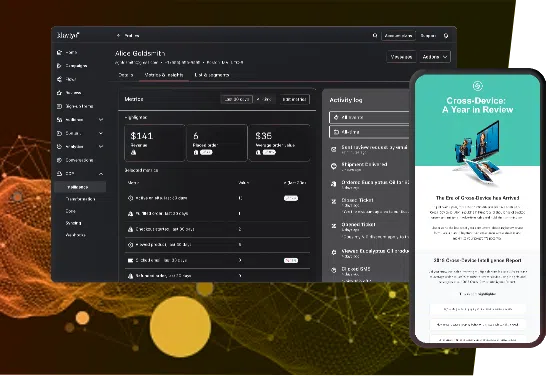The image size is (546, 376).
Task: Open Sign-up forms sidebar label
Action: [79, 106]
